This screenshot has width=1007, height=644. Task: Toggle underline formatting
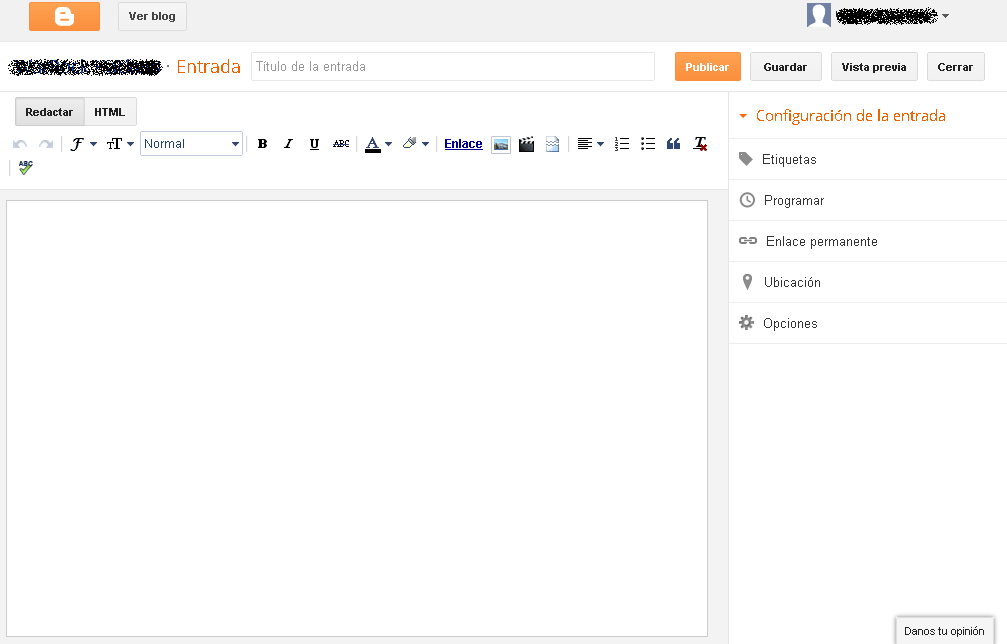314,144
